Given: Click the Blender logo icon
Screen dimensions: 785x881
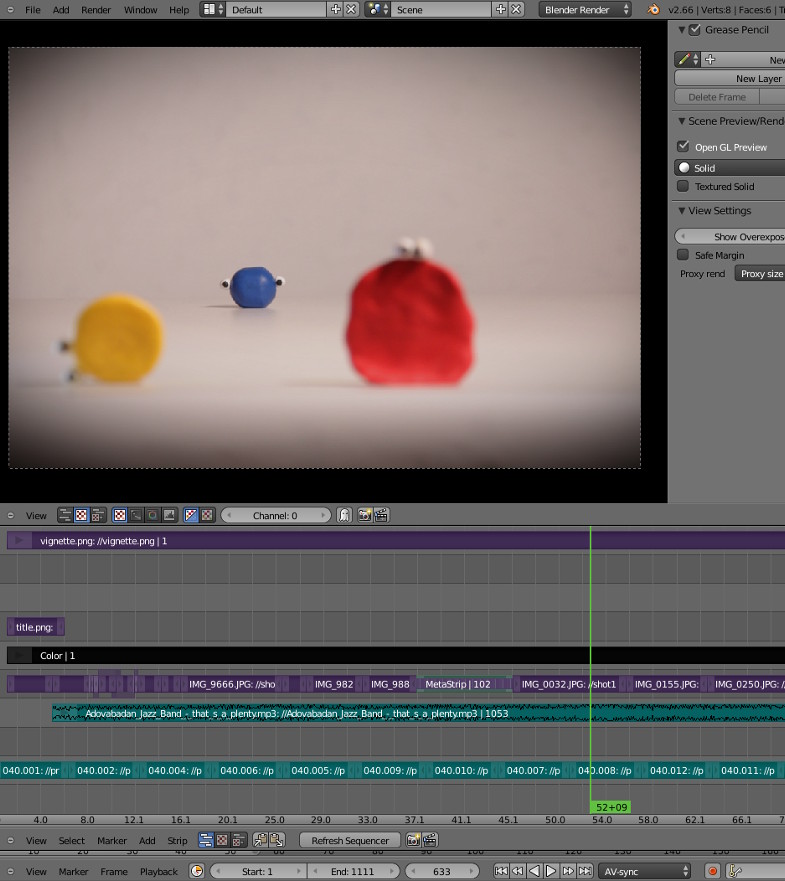Looking at the screenshot, I should [653, 10].
